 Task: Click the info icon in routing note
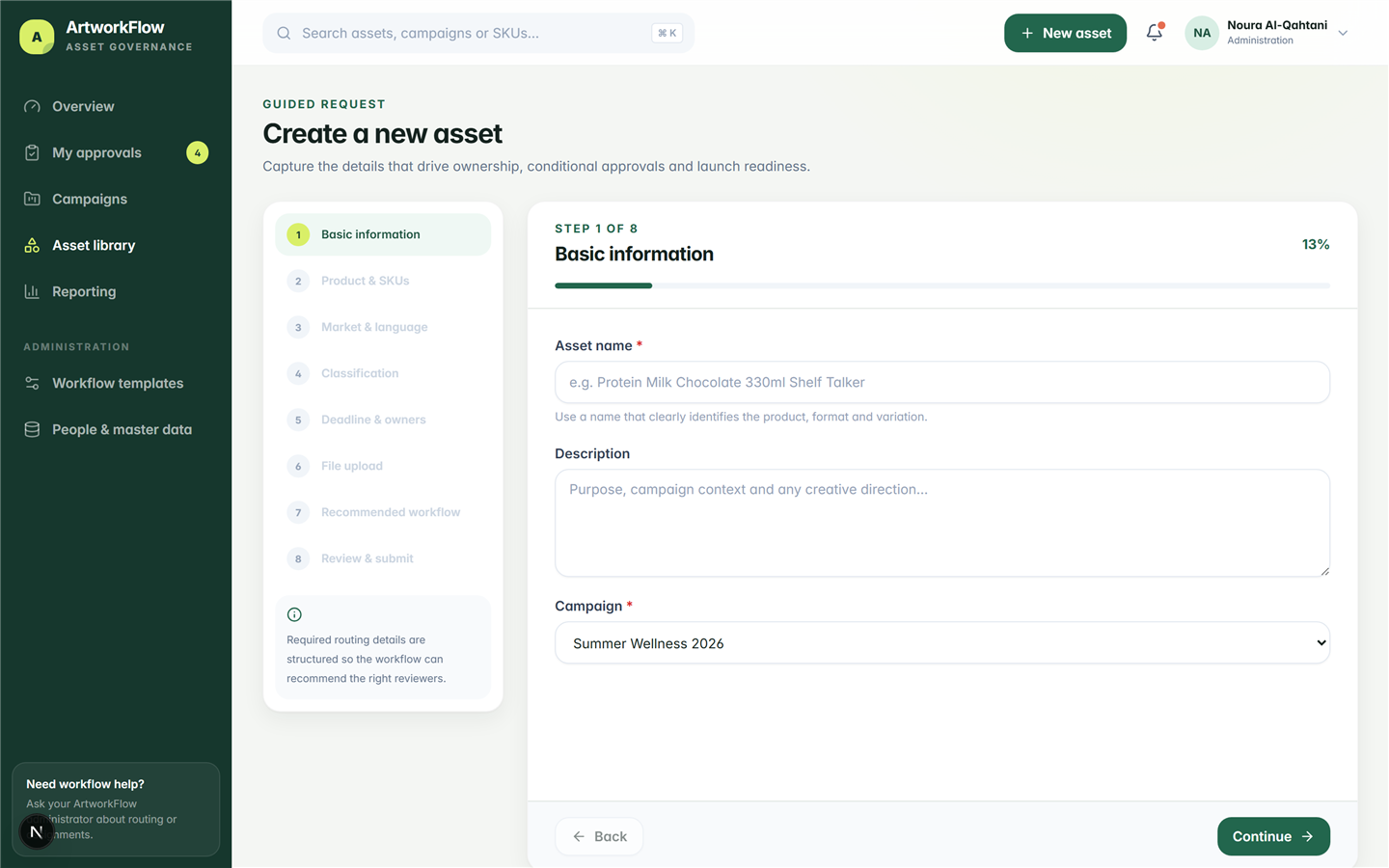[294, 614]
